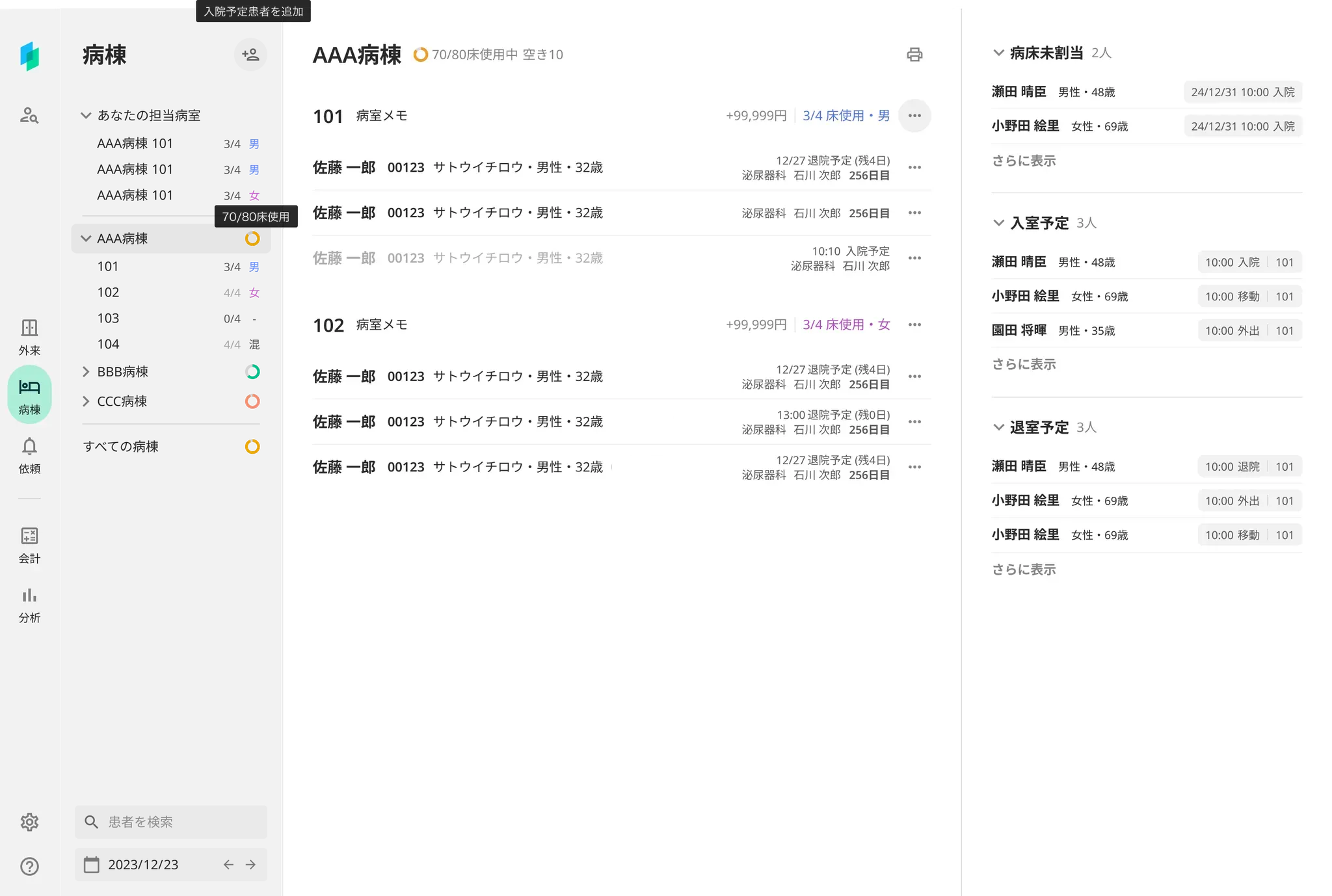
Task: Open the more options menu for room 102
Action: [914, 324]
